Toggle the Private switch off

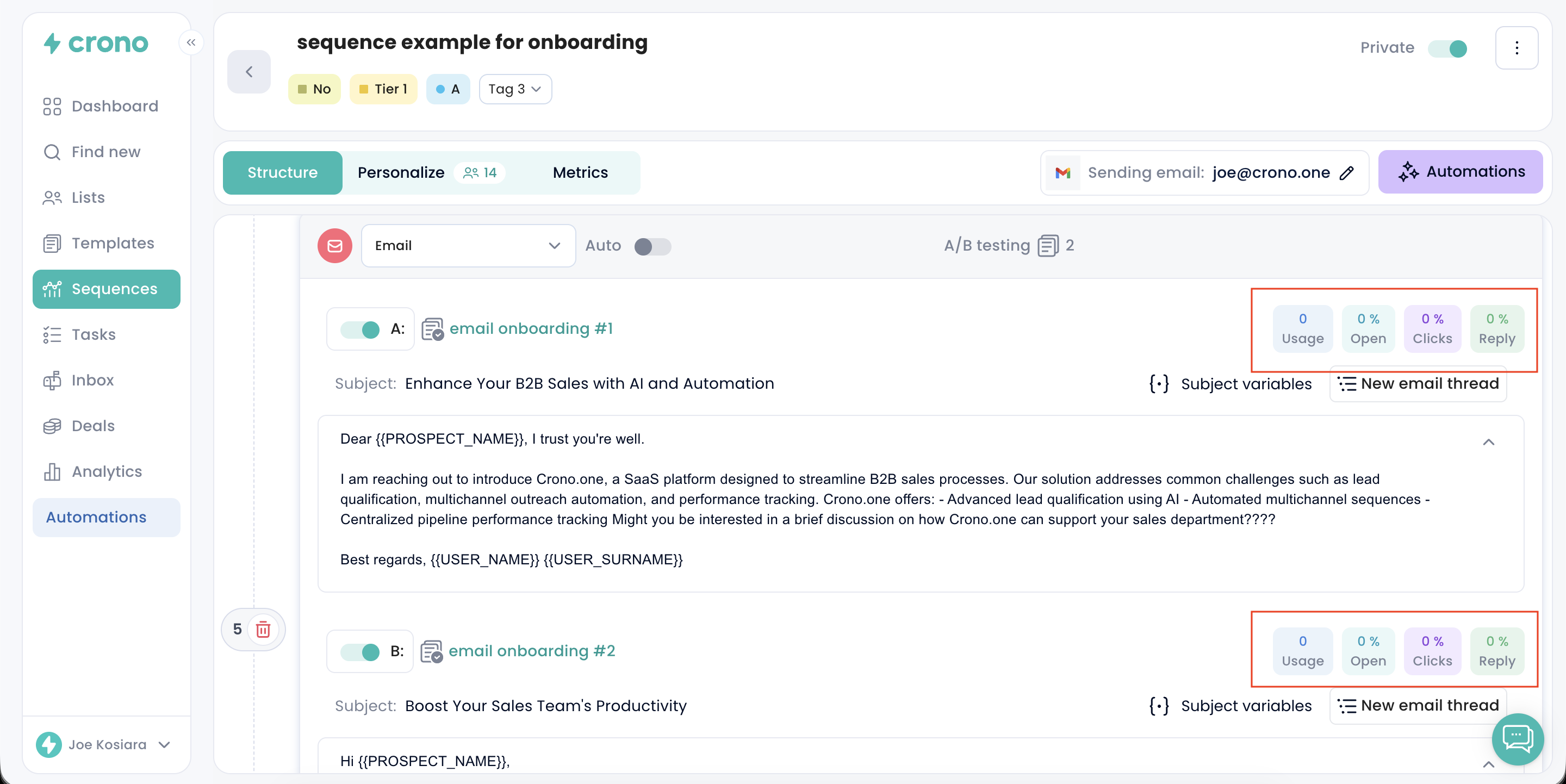[1448, 48]
